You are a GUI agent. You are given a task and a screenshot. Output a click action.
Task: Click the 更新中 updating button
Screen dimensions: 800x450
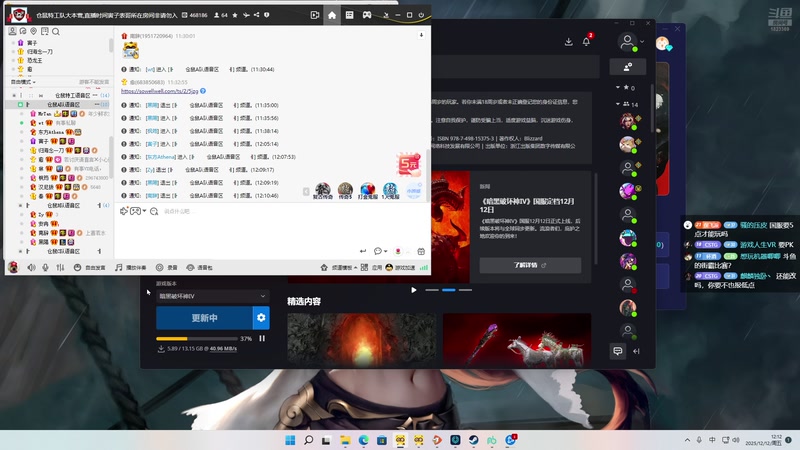pyautogui.click(x=204, y=318)
